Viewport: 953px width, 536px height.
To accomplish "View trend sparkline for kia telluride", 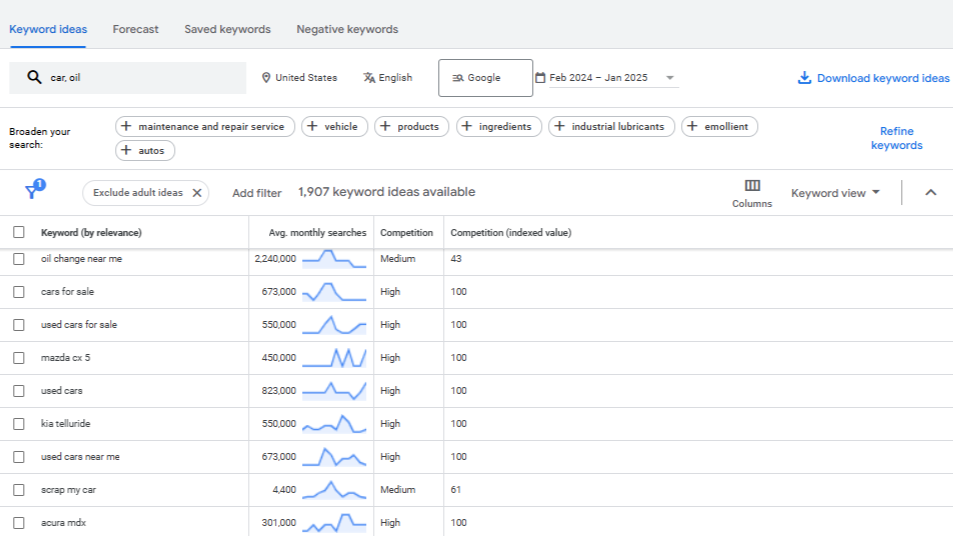I will click(x=334, y=424).
